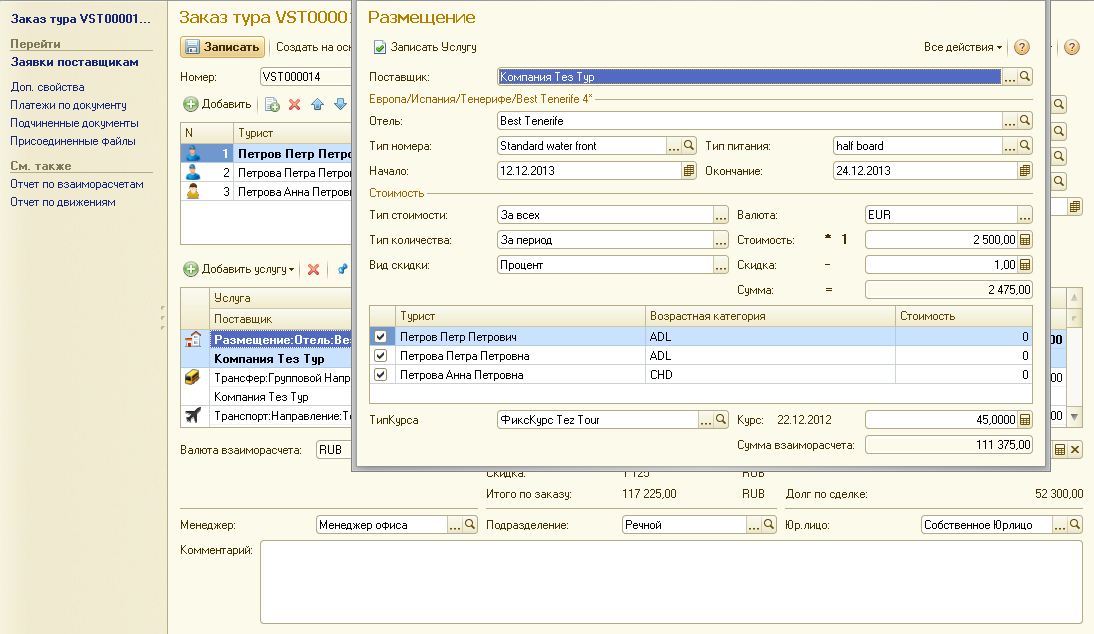The width and height of the screenshot is (1094, 634).
Task: Open selection list for Тип питания
Action: point(1010,146)
